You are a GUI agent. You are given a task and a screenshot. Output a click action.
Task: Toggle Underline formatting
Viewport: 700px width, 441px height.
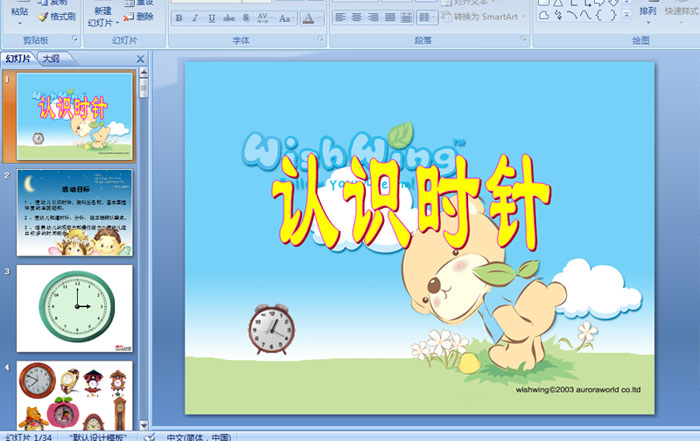[212, 18]
